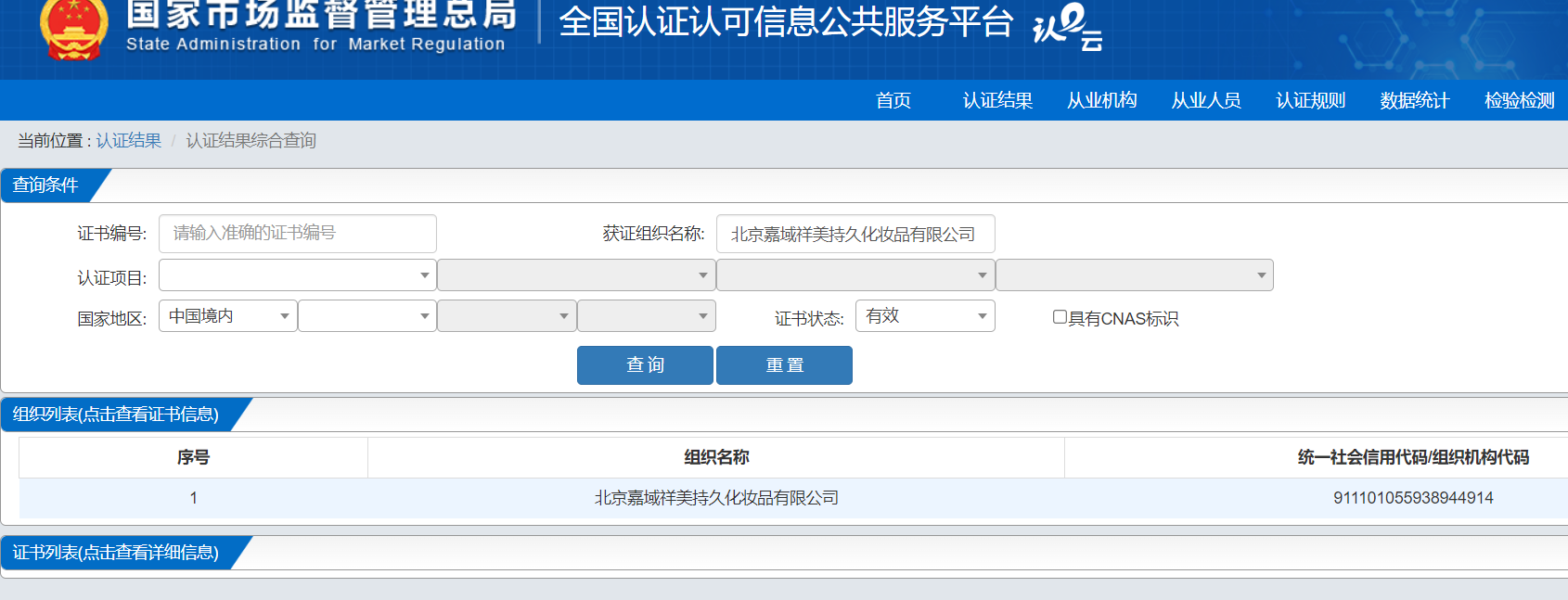The width and height of the screenshot is (1568, 600).
Task: Open the 证书状态 dropdown showing 有效
Action: (x=925, y=316)
